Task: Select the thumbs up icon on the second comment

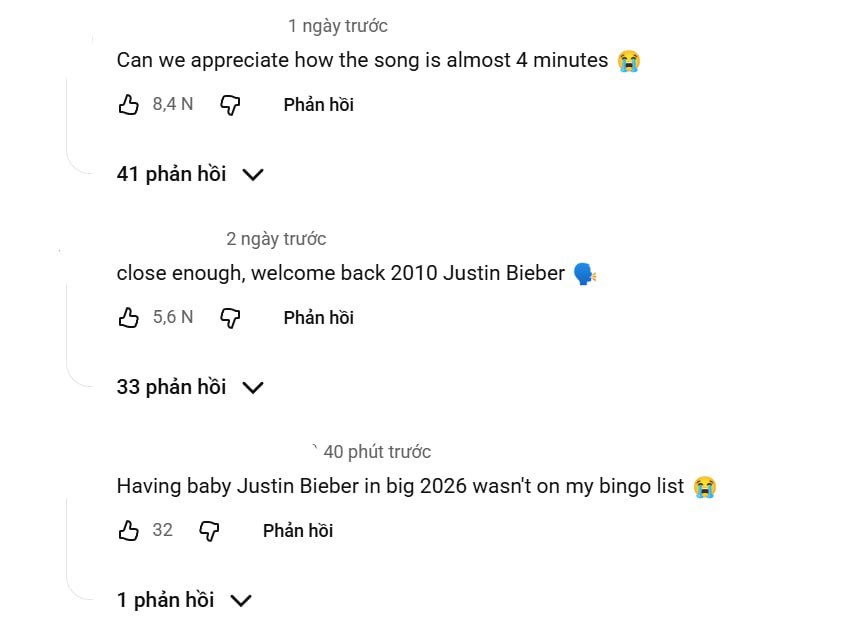Action: pos(129,317)
